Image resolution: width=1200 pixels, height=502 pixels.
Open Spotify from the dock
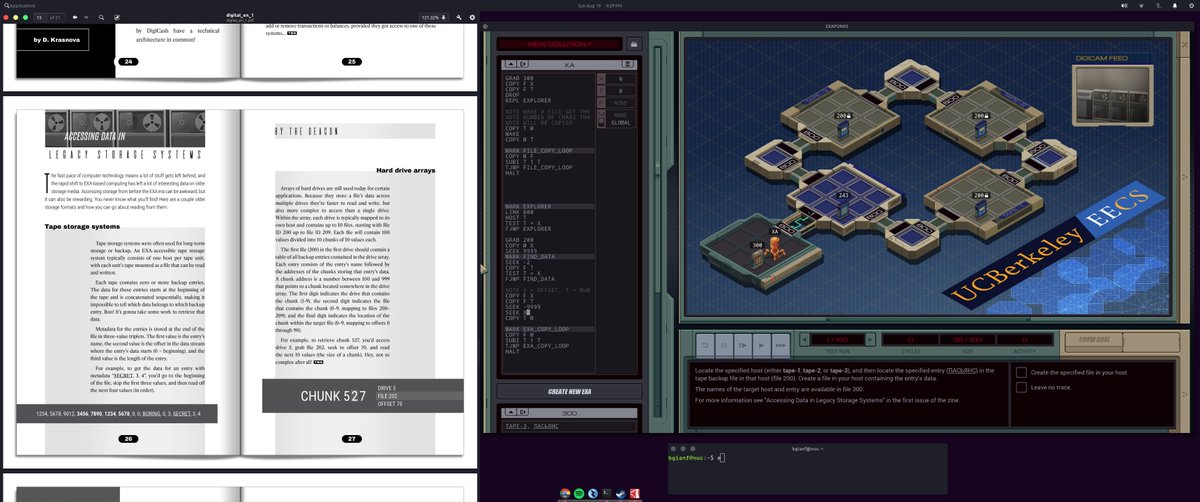[579, 493]
